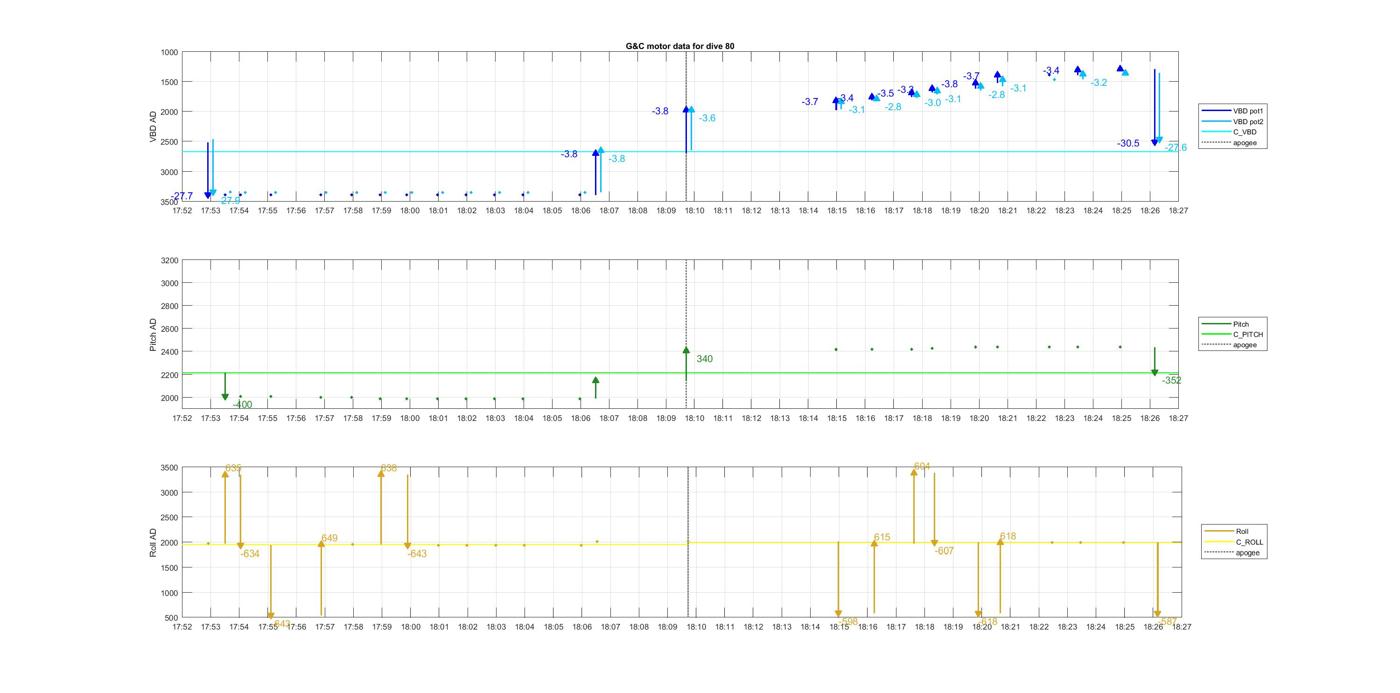This screenshot has height=693, width=1400.
Task: Click the "500" tick on Roll axis
Action: pyautogui.click(x=172, y=618)
